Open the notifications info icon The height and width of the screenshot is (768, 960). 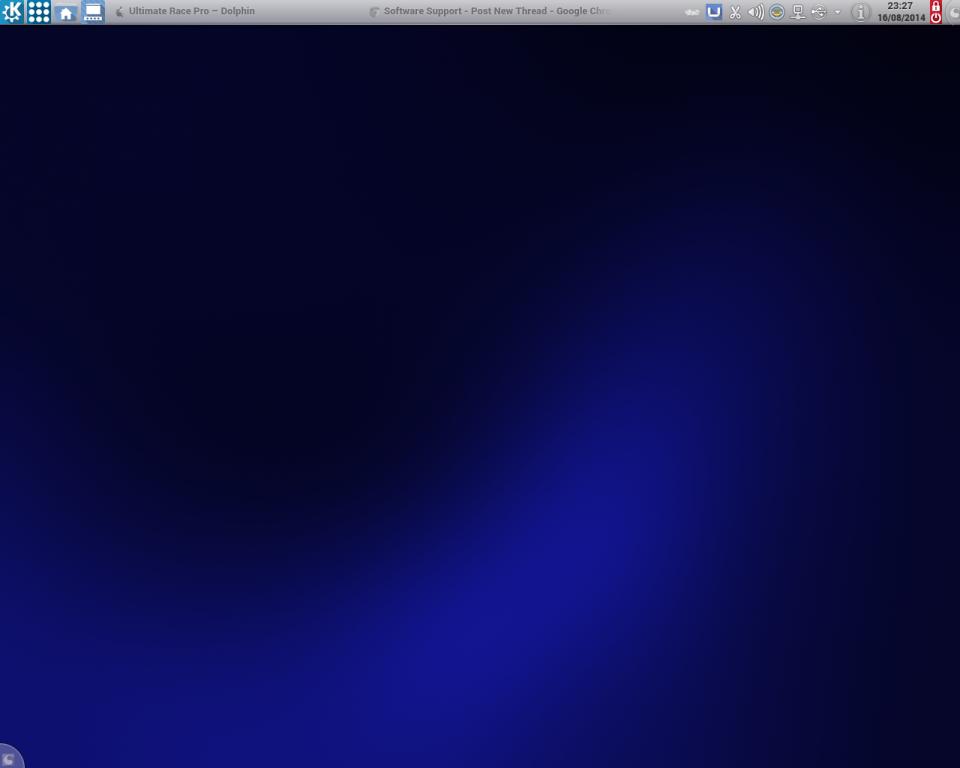coord(860,12)
